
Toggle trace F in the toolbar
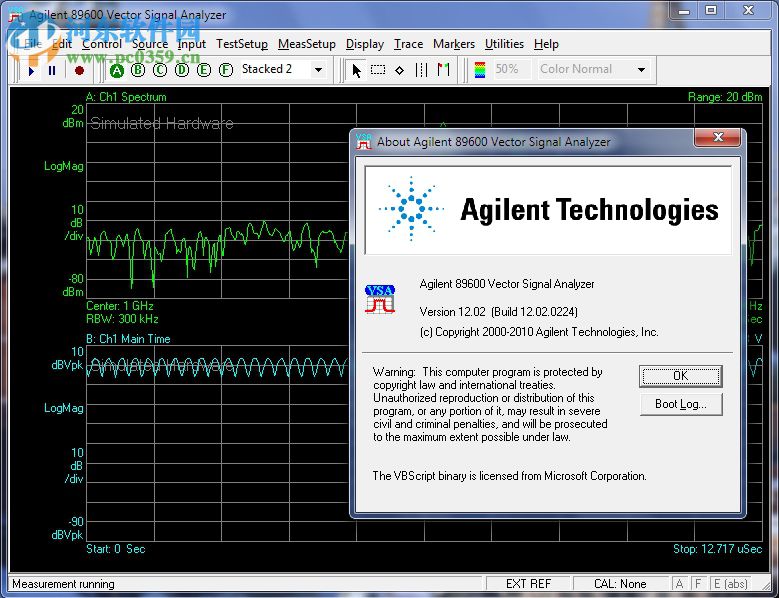(x=225, y=70)
